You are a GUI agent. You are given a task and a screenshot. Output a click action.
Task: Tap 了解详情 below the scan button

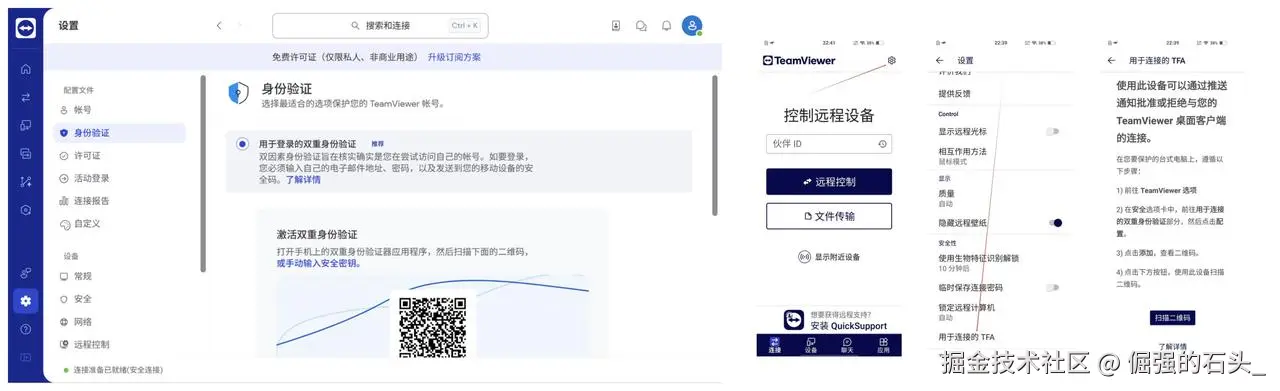click(x=1172, y=347)
